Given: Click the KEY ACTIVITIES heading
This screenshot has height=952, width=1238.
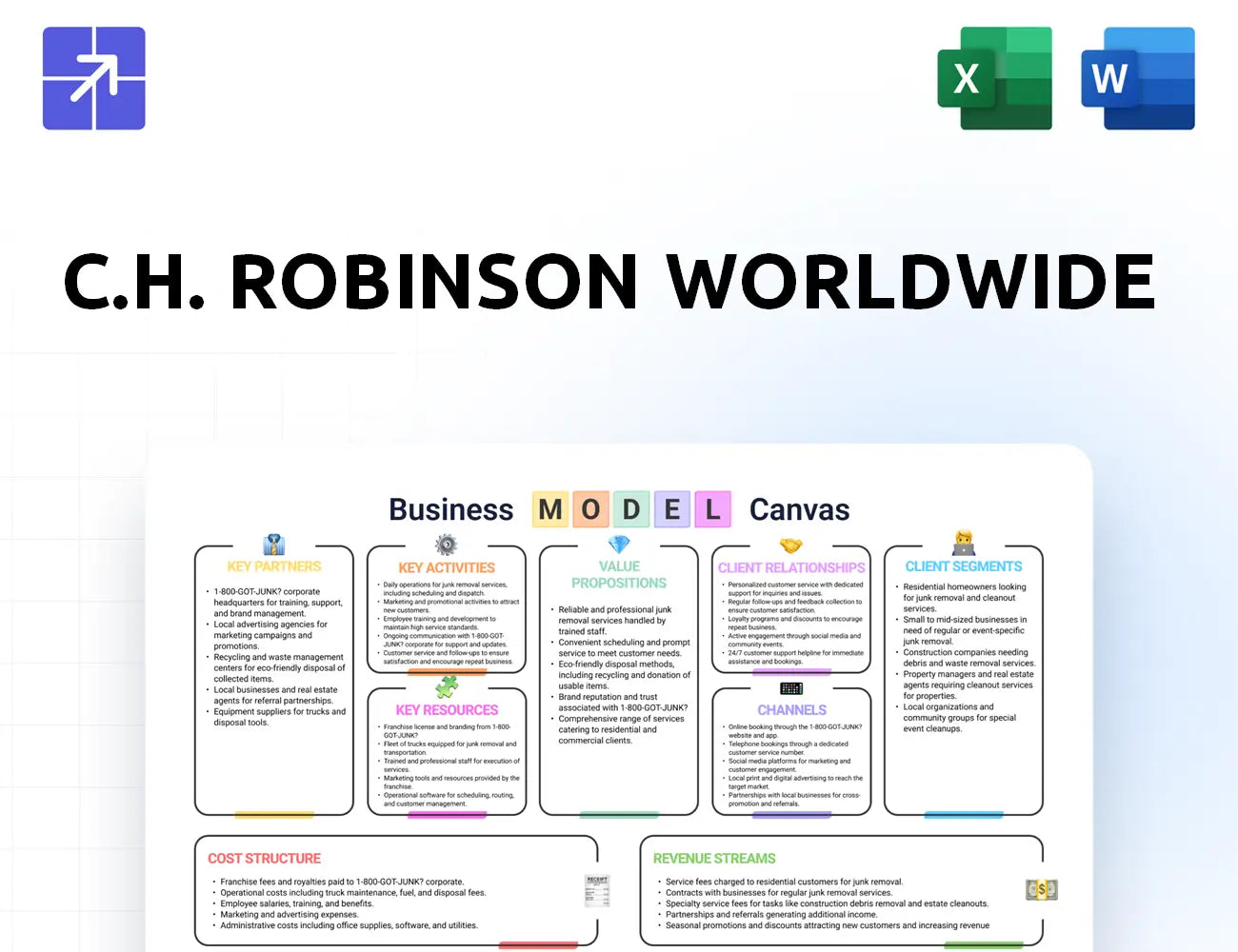Looking at the screenshot, I should click(447, 567).
